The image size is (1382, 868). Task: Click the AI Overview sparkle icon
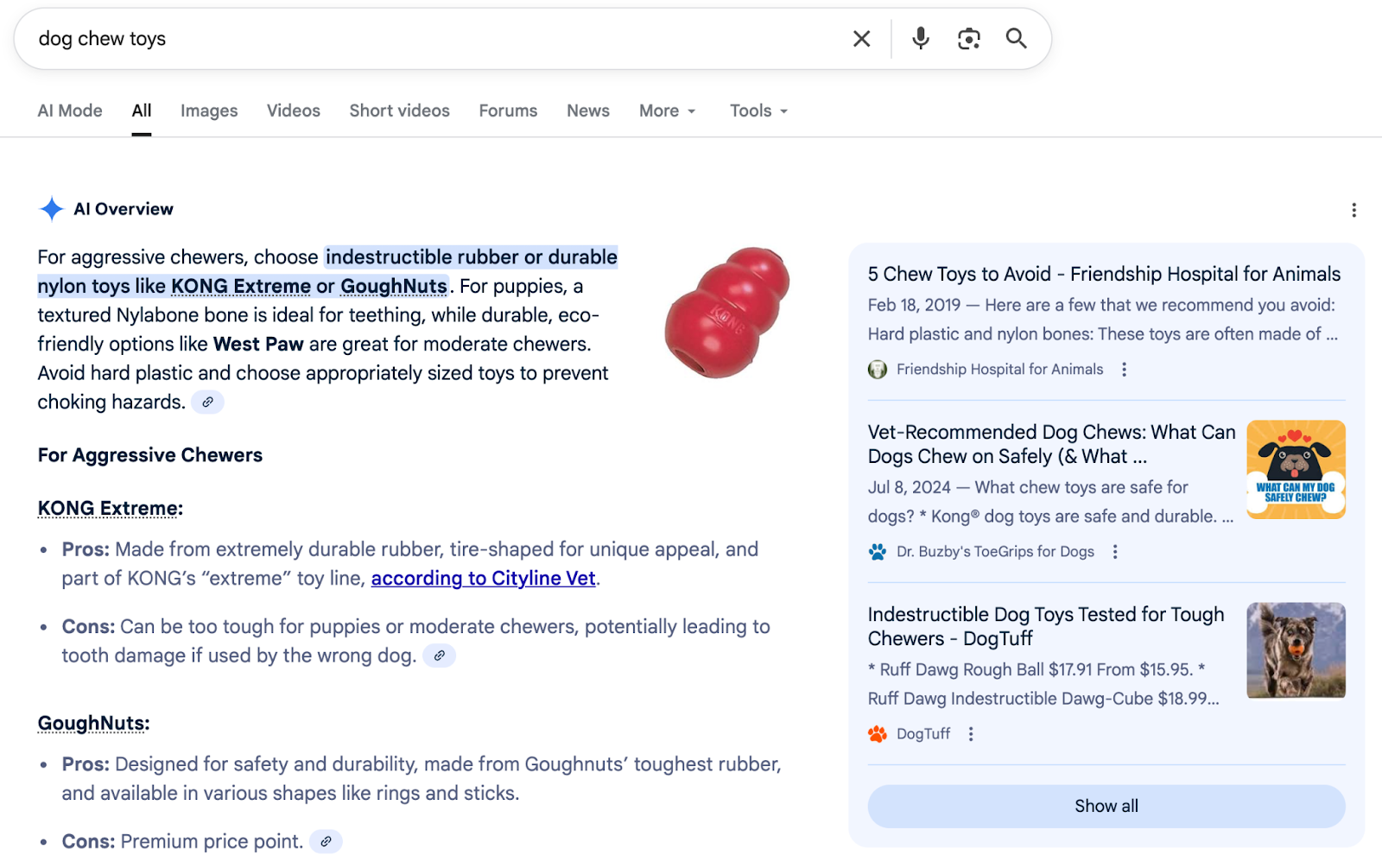pyautogui.click(x=51, y=208)
